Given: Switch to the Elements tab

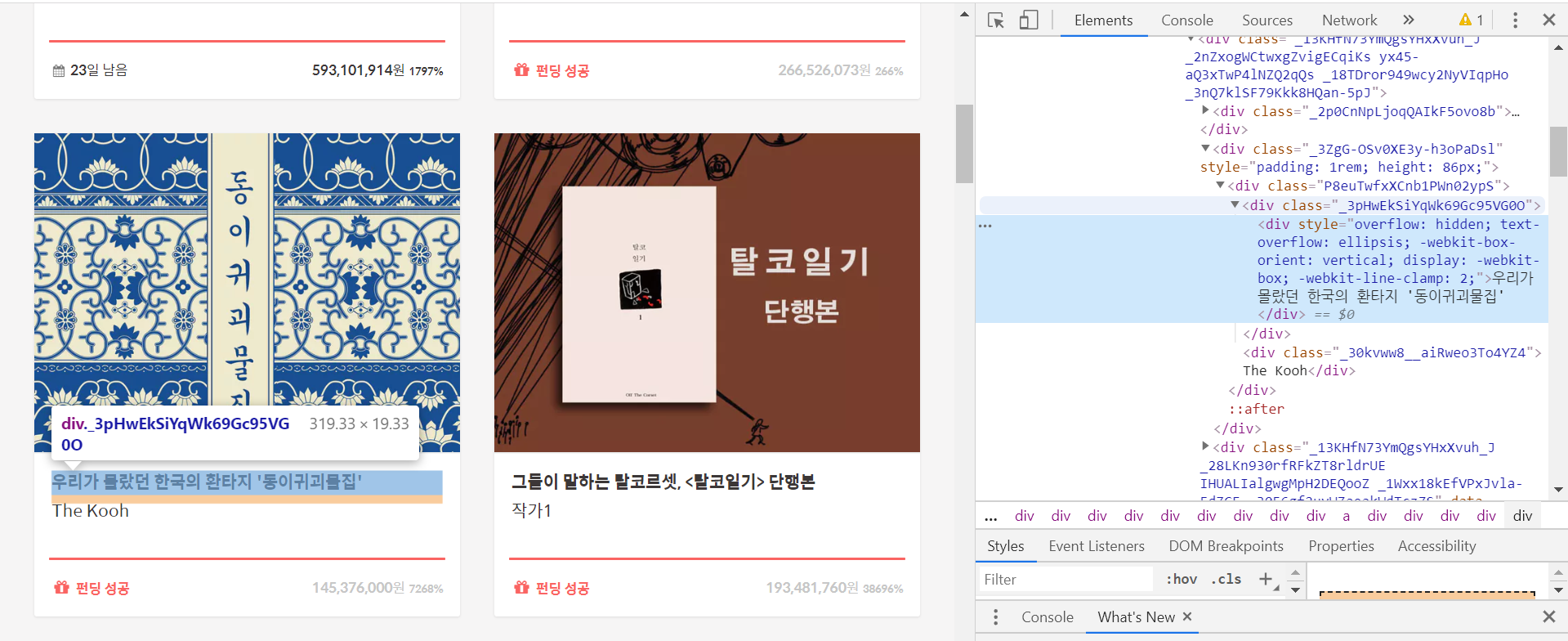Looking at the screenshot, I should tap(1103, 20).
